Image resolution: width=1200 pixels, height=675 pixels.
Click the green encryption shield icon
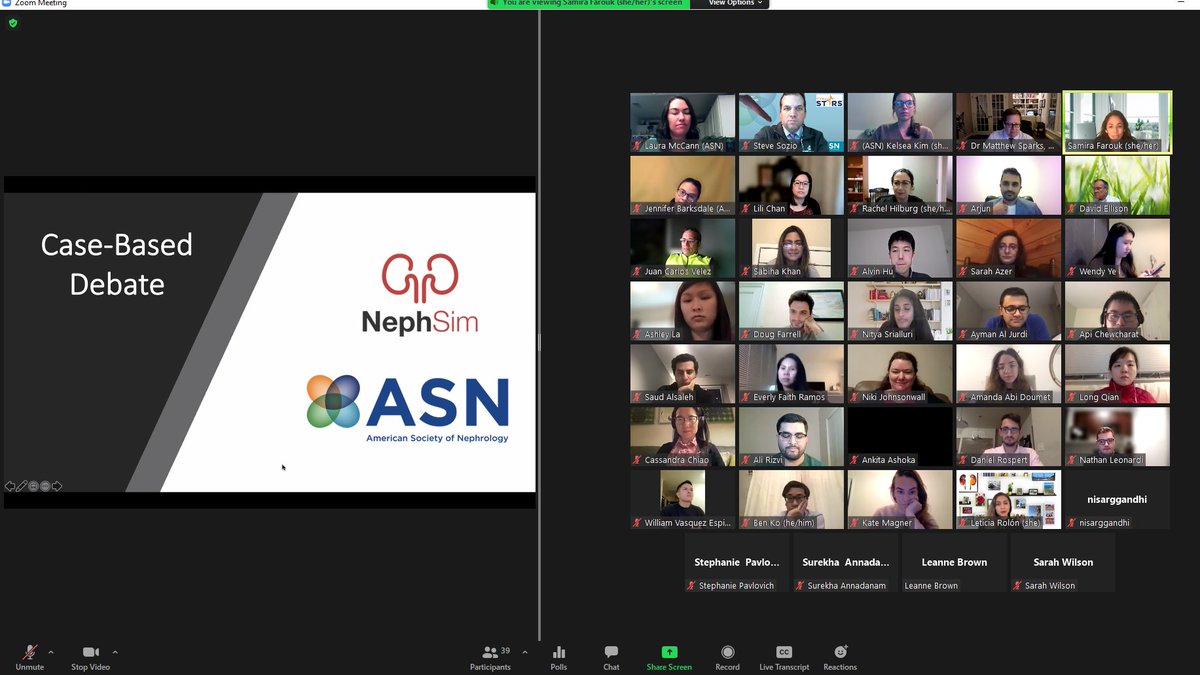[13, 22]
